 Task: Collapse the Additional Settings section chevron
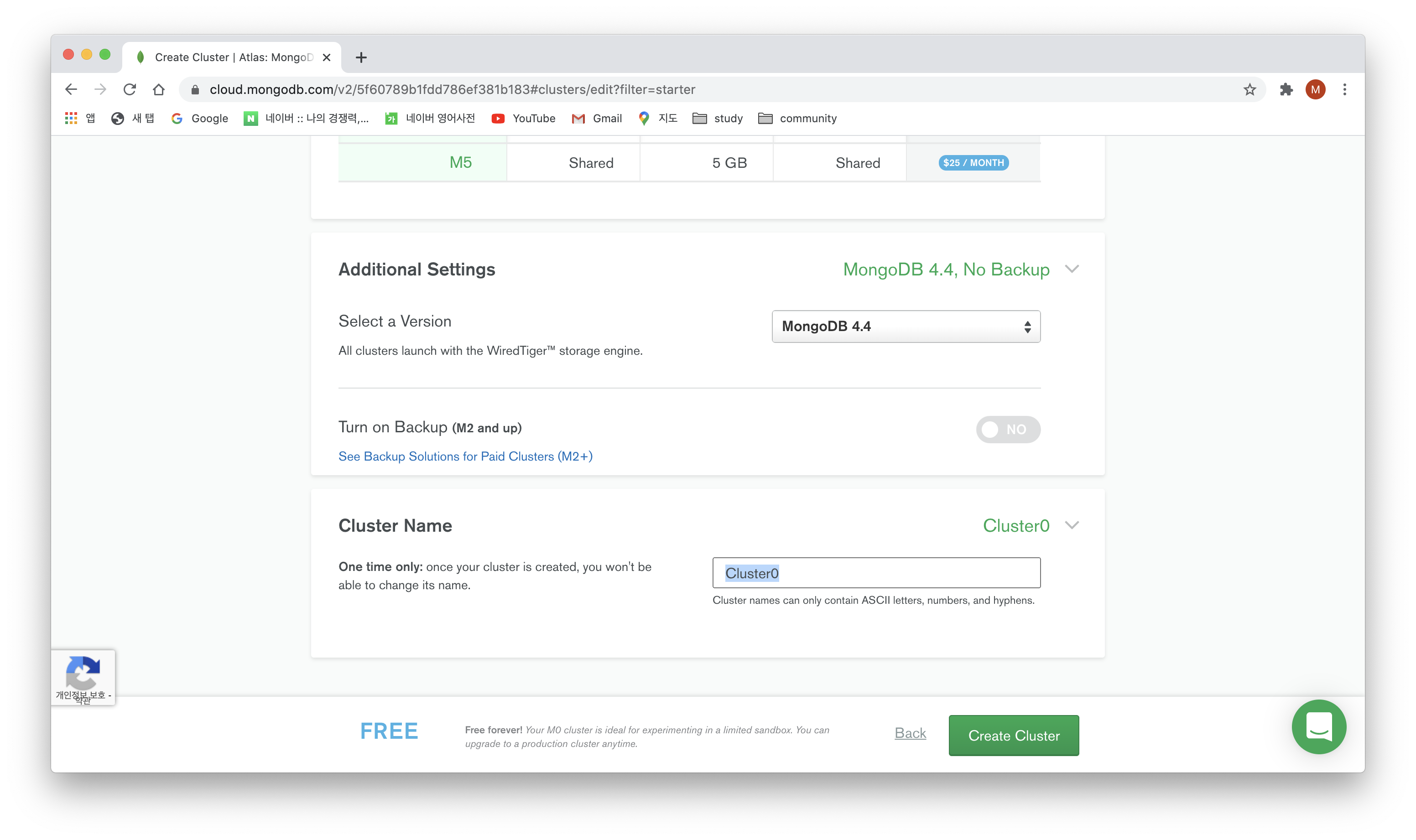pos(1071,269)
